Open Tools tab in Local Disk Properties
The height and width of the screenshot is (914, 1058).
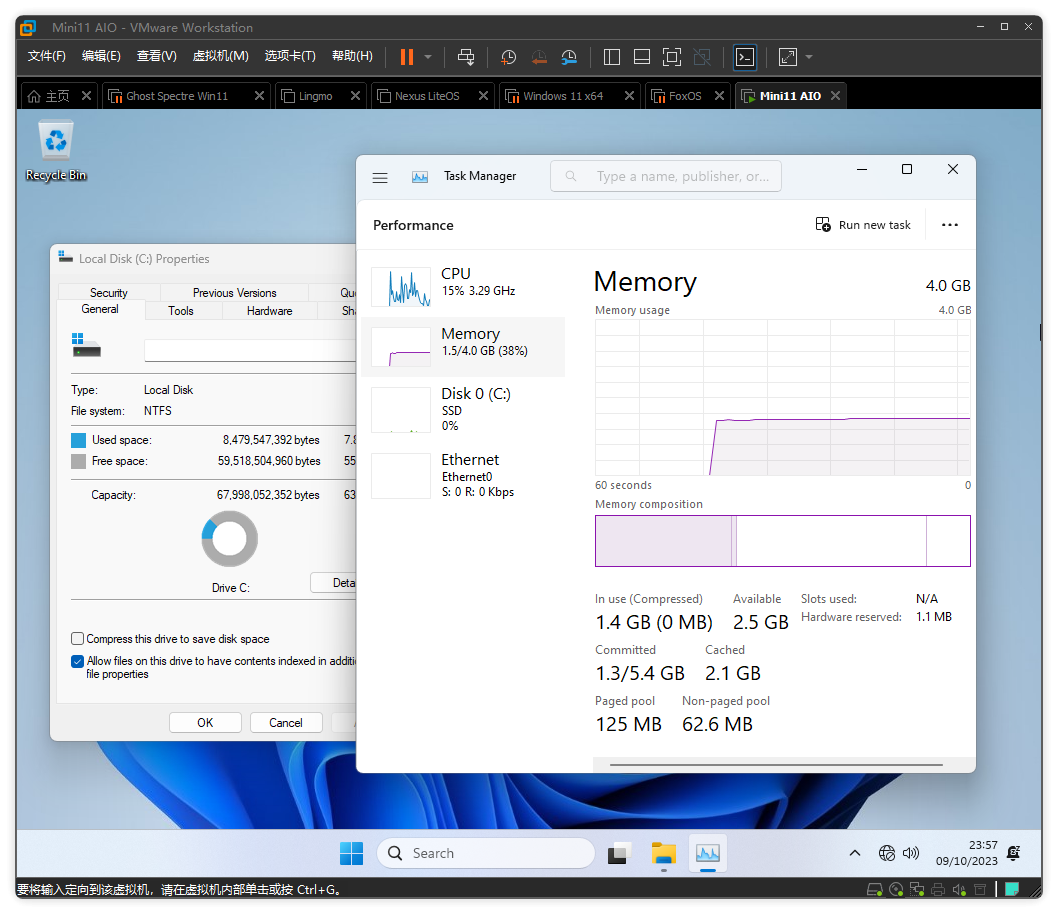tap(180, 311)
